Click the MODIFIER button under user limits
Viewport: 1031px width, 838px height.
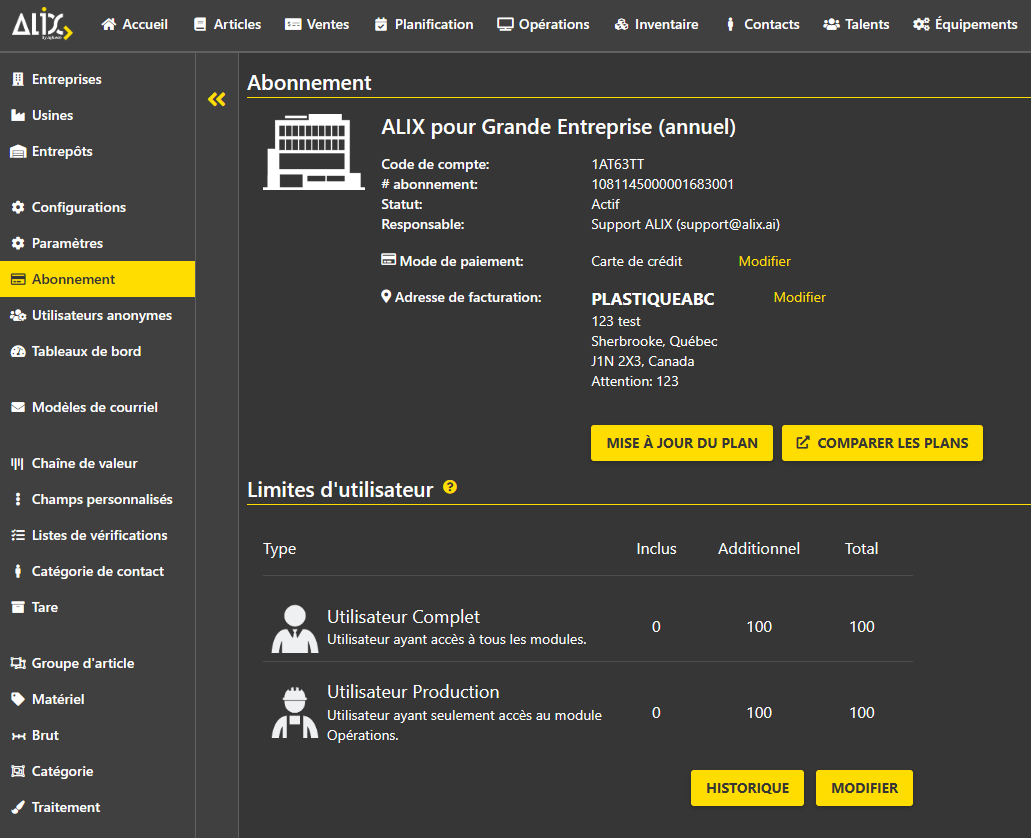click(x=864, y=788)
